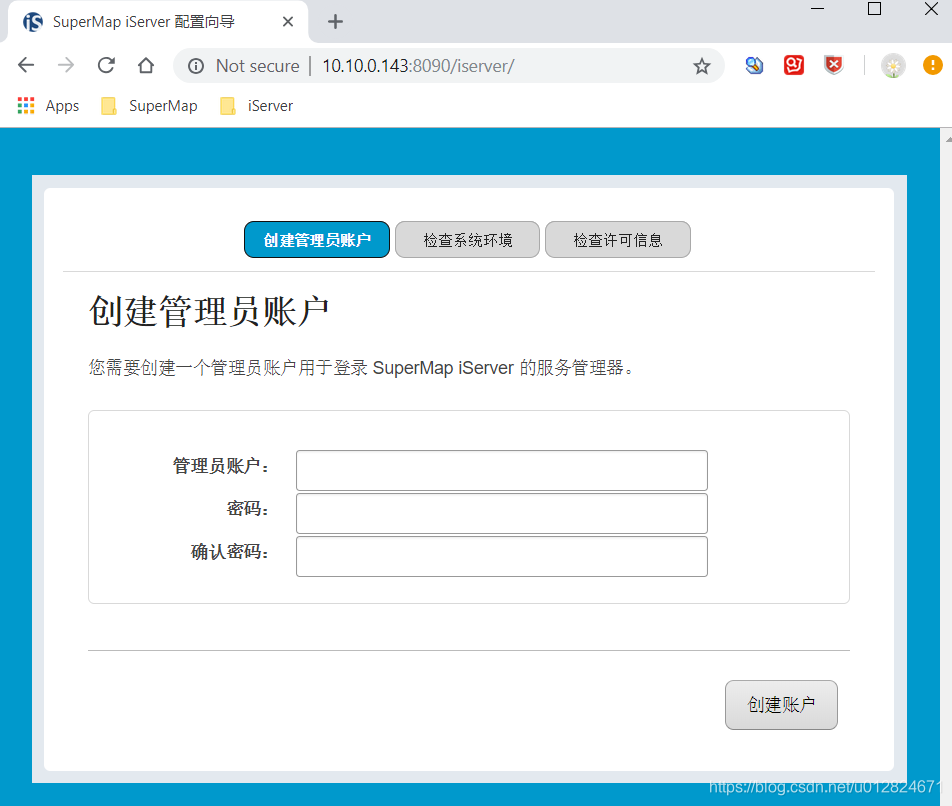This screenshot has height=806, width=952.
Task: Click the browser forward arrow
Action: coord(66,65)
